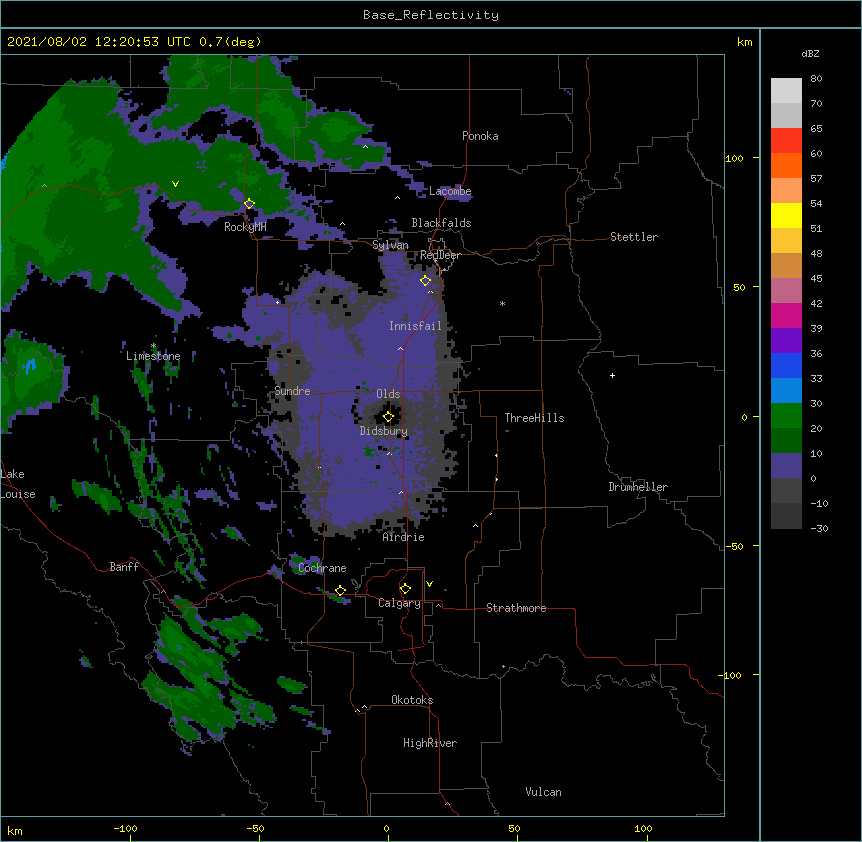Click the white plus marker north of Drumheller

(612, 375)
